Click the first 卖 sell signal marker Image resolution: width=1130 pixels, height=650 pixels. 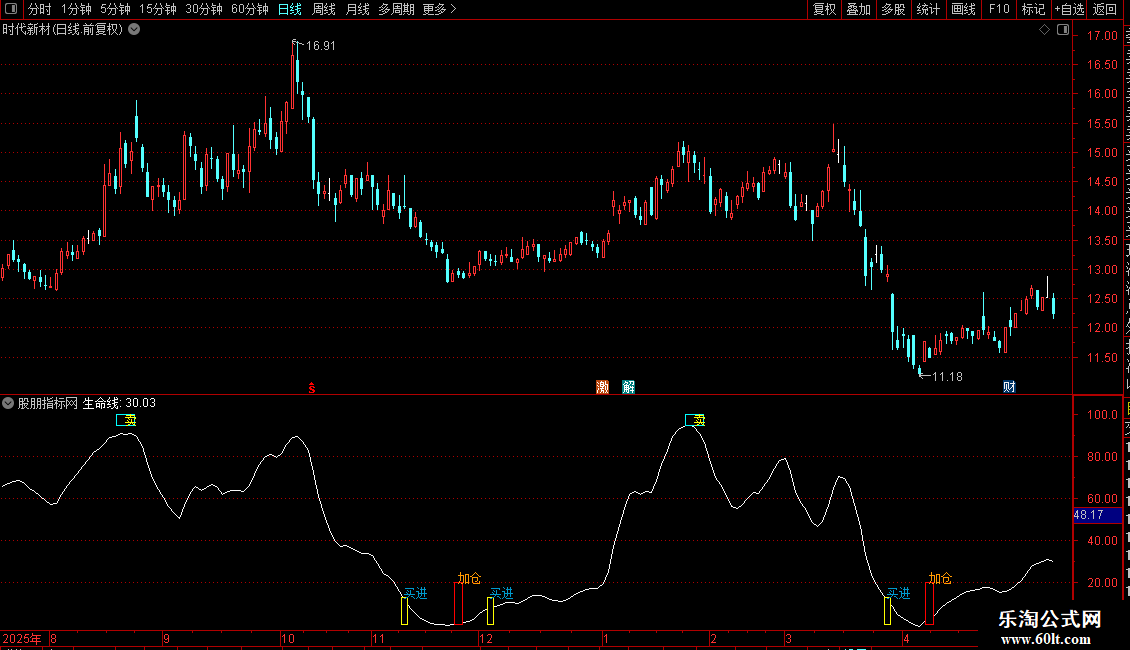[x=126, y=419]
